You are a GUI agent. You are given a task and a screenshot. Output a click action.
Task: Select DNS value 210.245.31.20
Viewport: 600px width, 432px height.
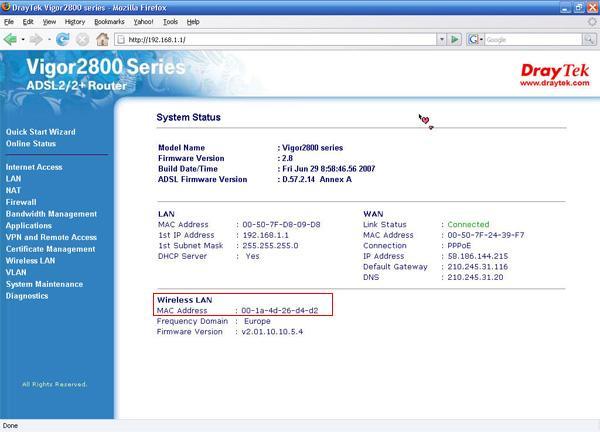(475, 277)
